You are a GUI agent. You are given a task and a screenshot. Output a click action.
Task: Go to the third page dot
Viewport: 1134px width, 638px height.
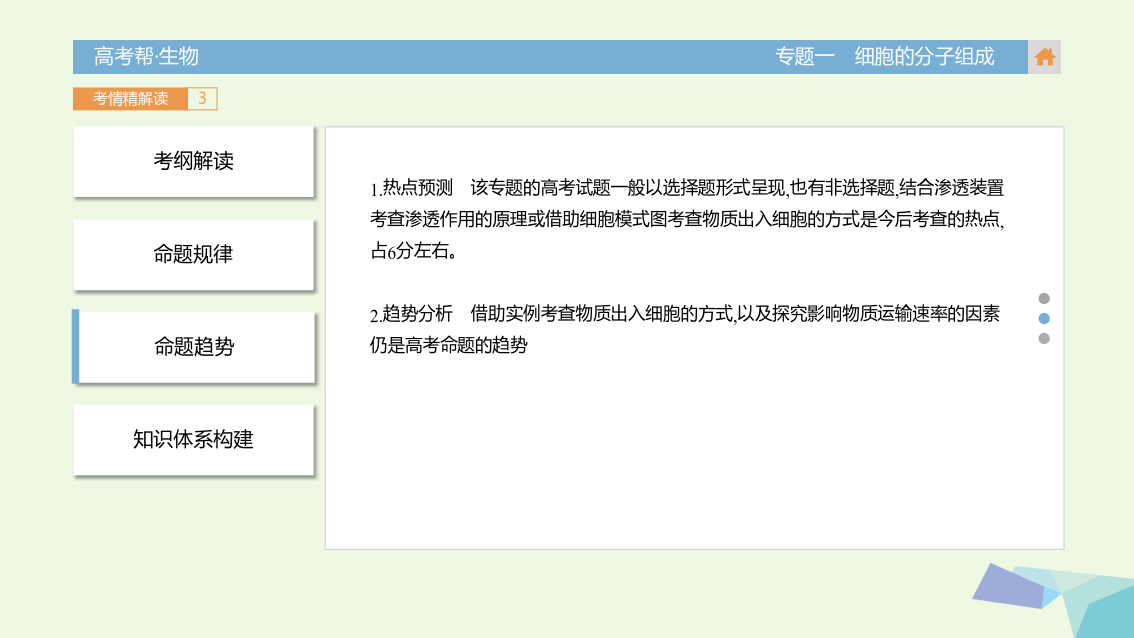[x=1044, y=339]
